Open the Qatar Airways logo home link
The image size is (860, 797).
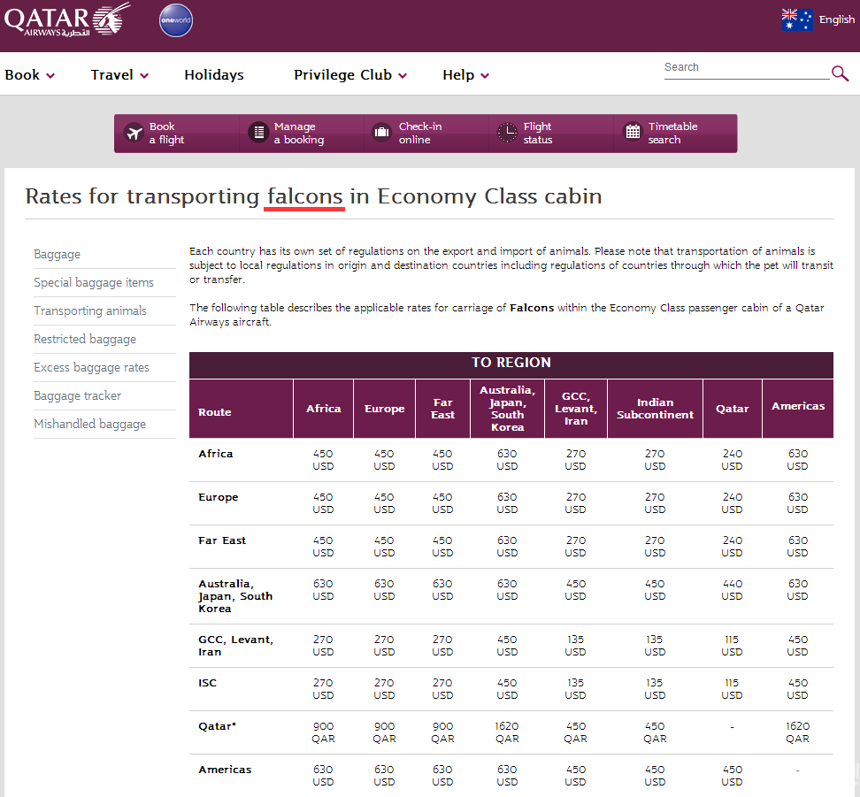(x=67, y=20)
